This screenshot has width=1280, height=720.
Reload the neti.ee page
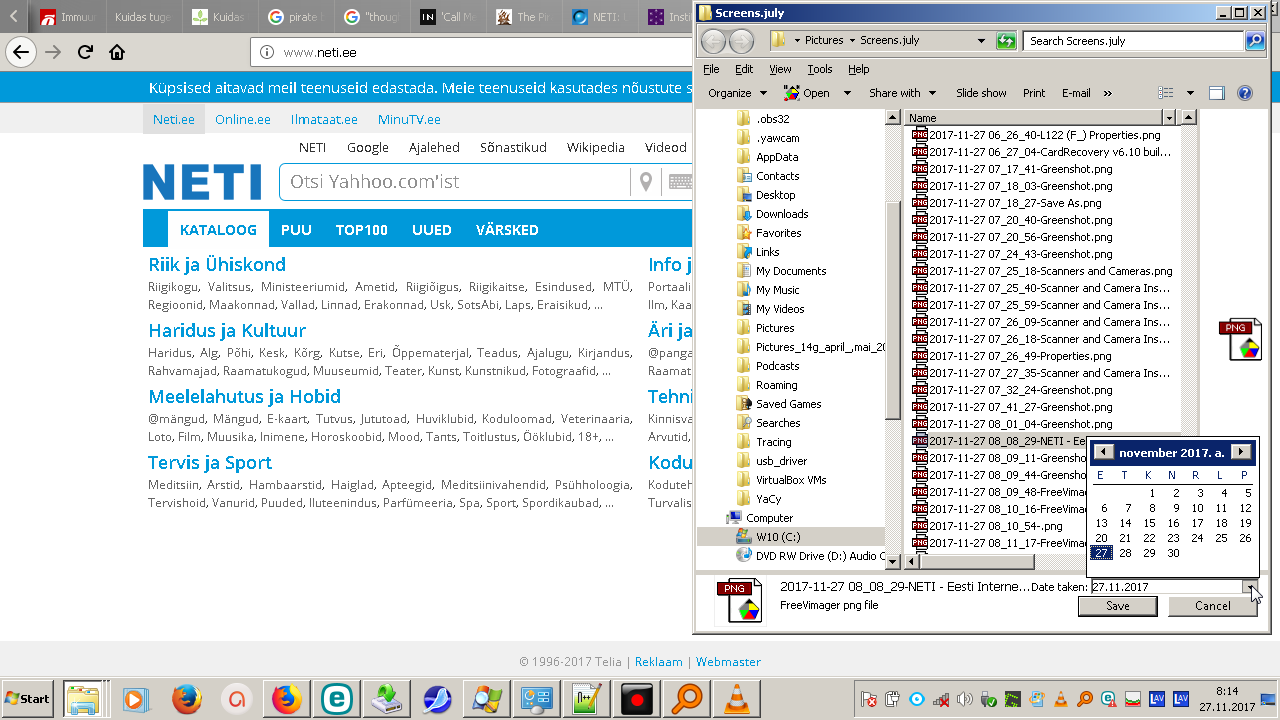pyautogui.click(x=85, y=52)
